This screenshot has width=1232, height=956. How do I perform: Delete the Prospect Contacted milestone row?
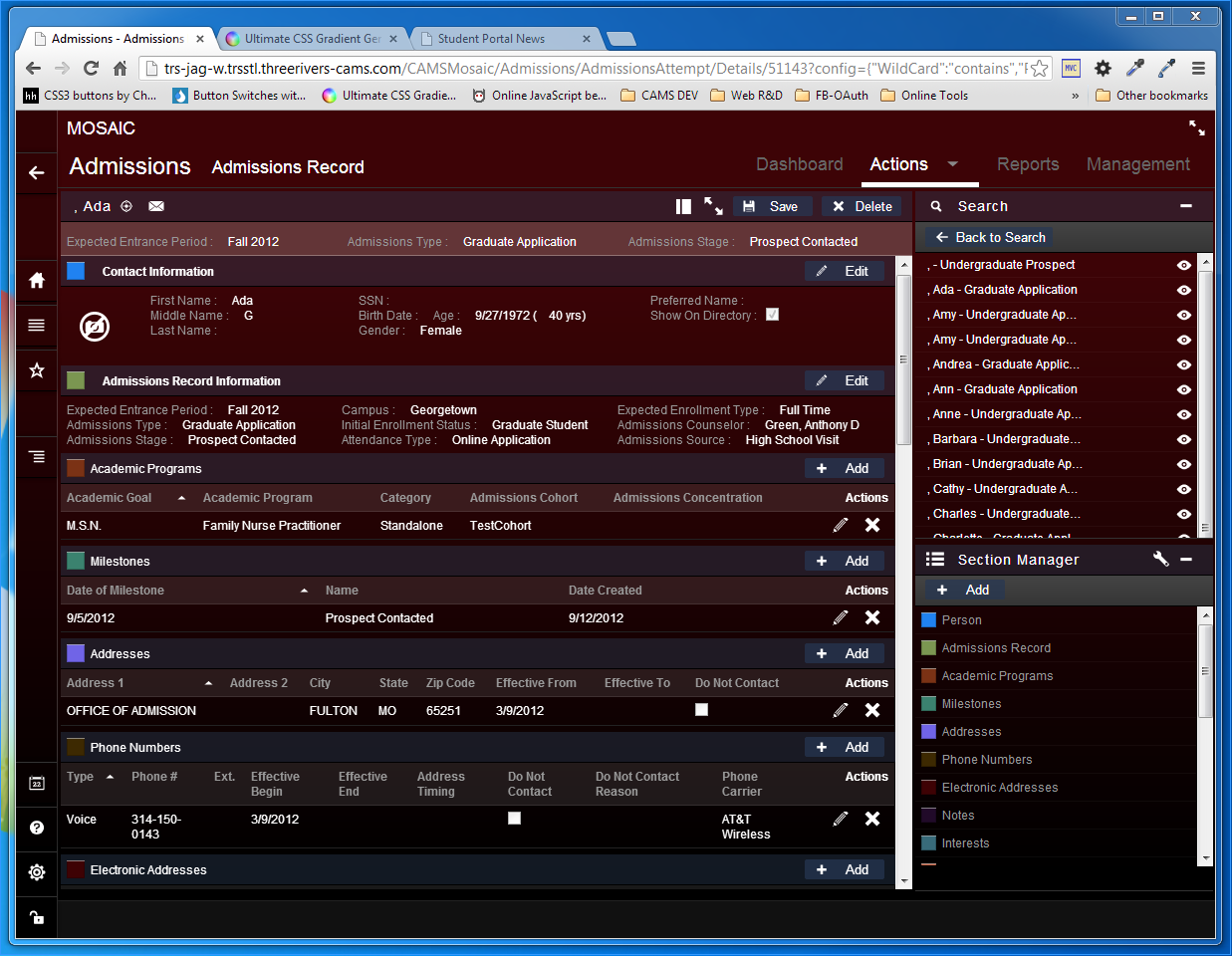[872, 617]
